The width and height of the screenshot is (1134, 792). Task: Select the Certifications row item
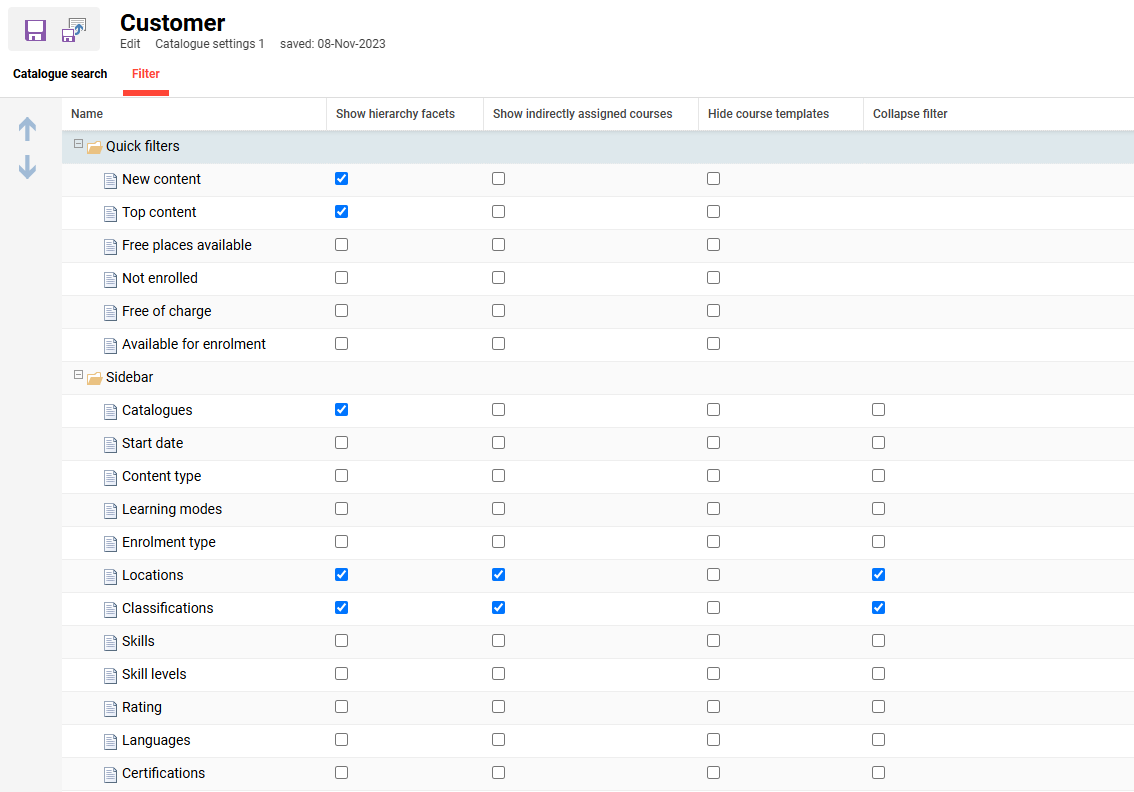tap(163, 773)
